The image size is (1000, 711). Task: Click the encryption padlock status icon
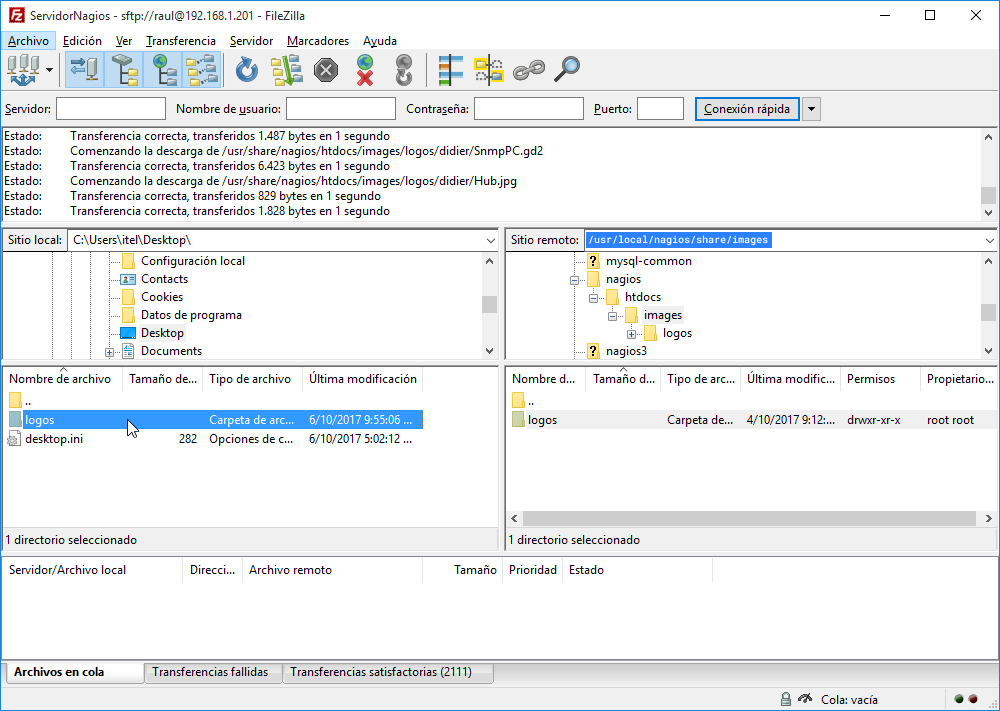[786, 700]
